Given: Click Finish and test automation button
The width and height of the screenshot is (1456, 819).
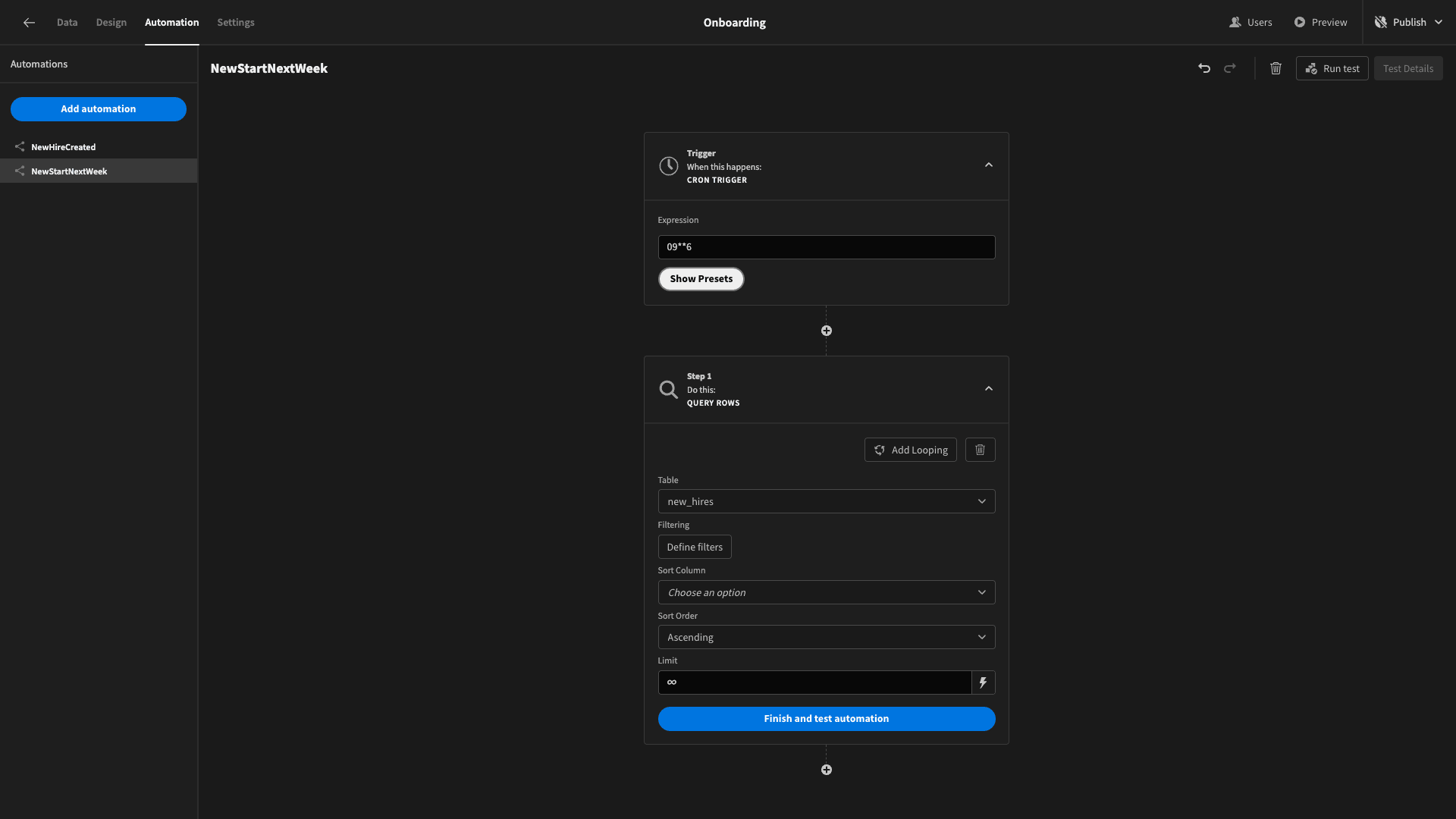Looking at the screenshot, I should (x=826, y=718).
